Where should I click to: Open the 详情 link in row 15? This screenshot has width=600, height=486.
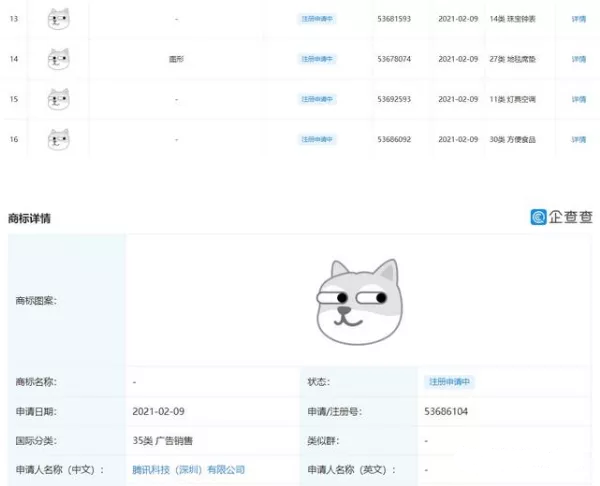coord(579,99)
